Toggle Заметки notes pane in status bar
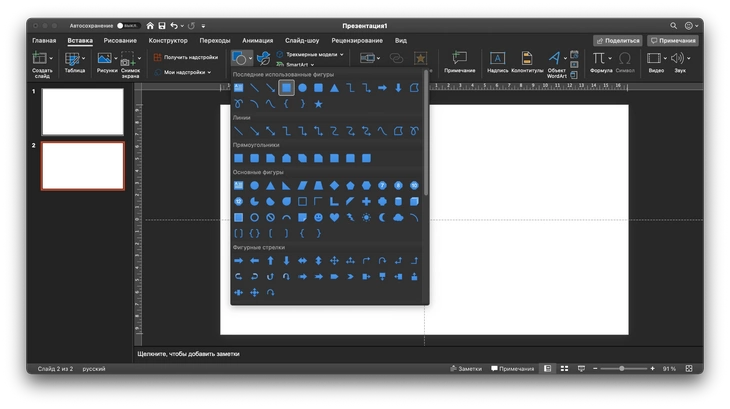This screenshot has width=730, height=409. tap(466, 369)
